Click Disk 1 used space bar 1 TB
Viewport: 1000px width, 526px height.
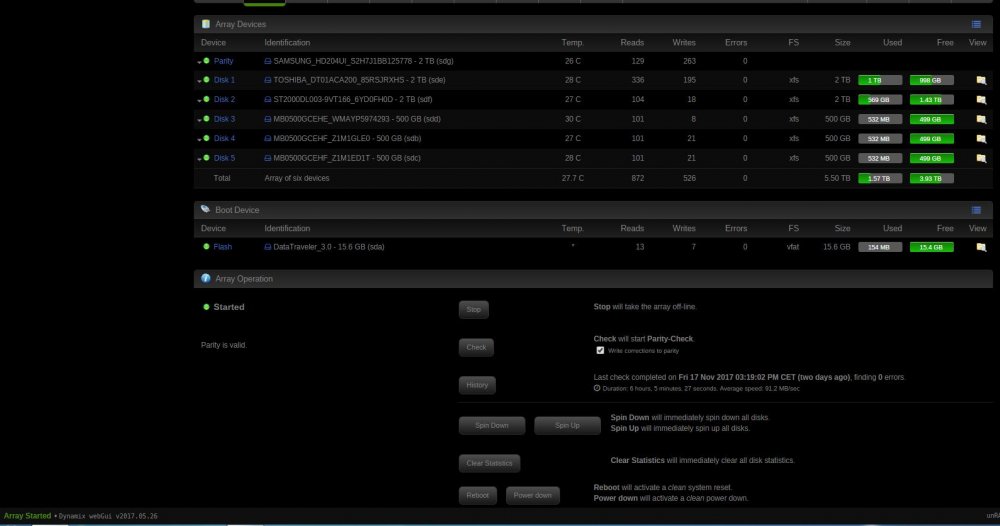pos(880,80)
